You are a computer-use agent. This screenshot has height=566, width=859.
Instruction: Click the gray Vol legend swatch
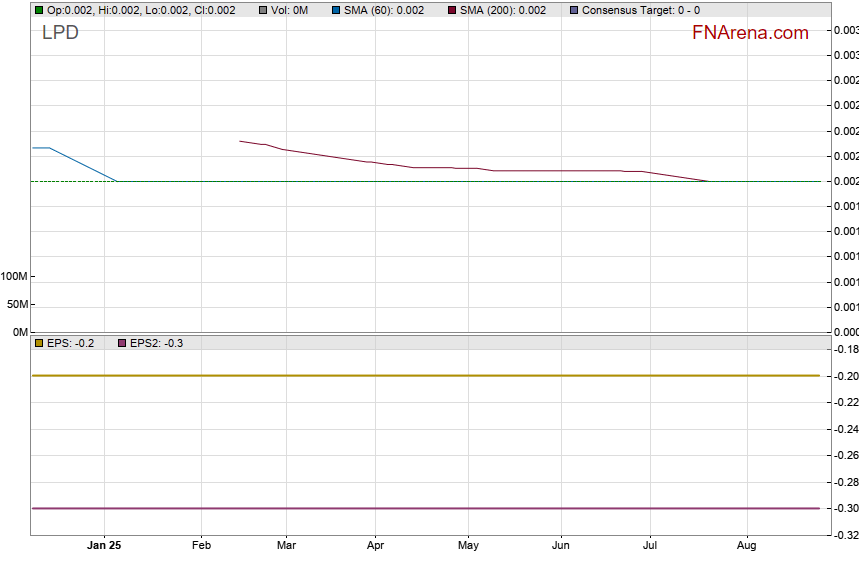tap(262, 10)
